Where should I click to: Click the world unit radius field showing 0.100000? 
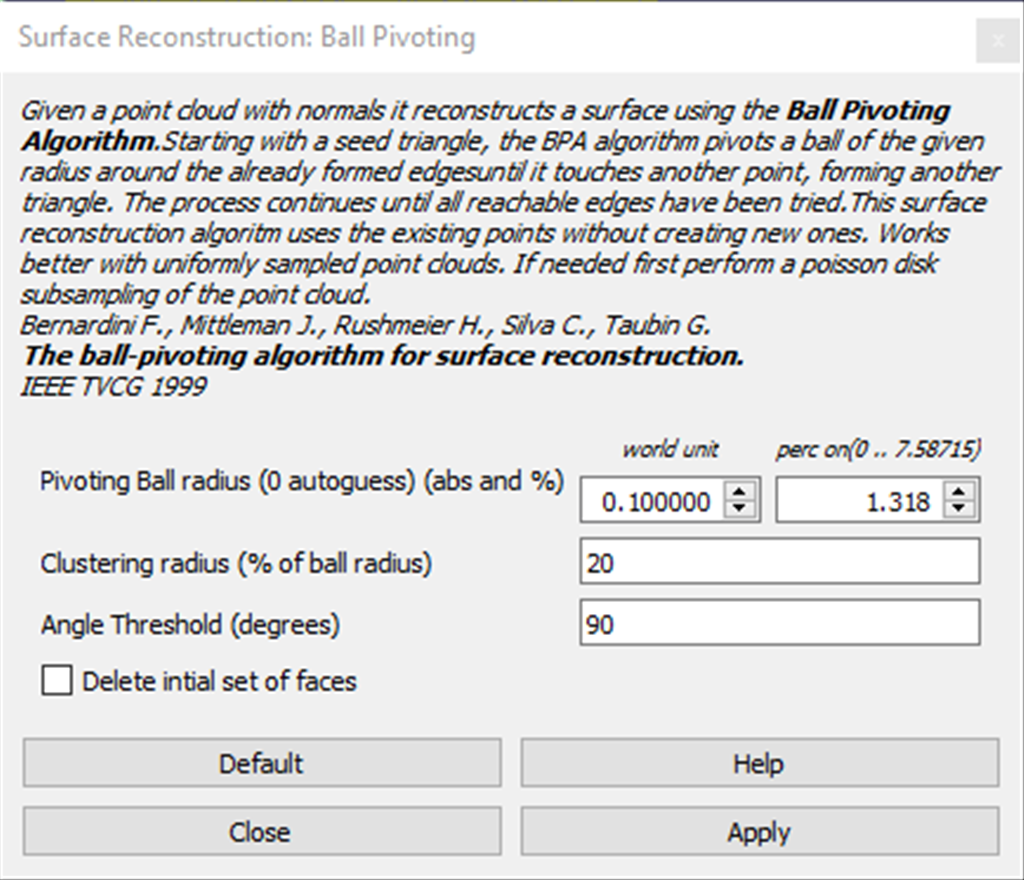pyautogui.click(x=653, y=501)
